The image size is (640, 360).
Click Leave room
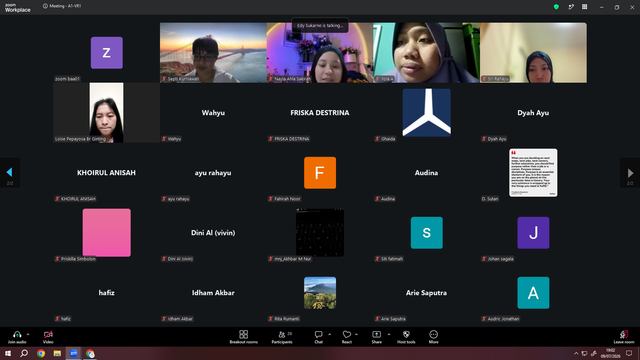624,337
